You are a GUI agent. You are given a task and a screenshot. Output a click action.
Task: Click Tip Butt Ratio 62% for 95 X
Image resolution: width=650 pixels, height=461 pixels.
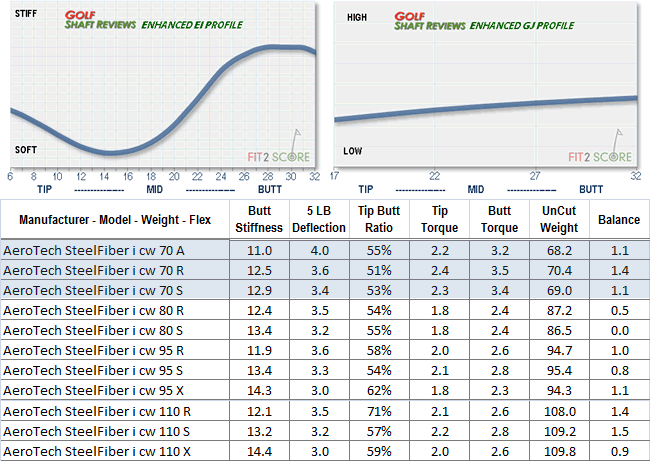coord(379,390)
